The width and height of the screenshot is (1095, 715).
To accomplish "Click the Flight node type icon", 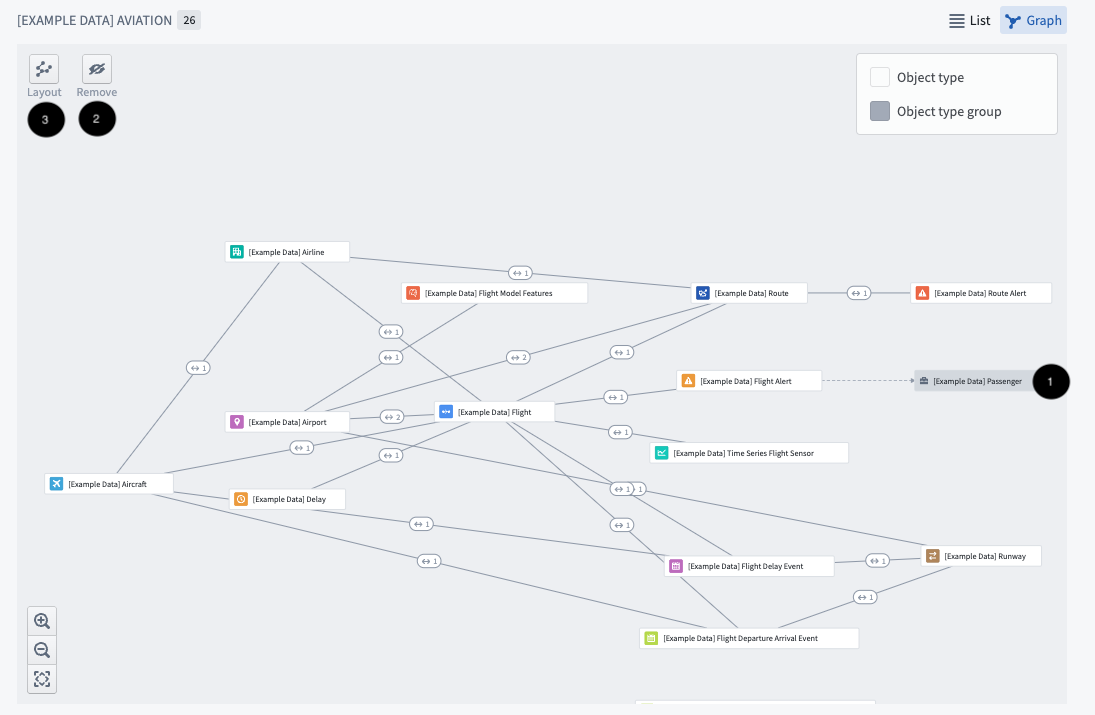I will (446, 411).
